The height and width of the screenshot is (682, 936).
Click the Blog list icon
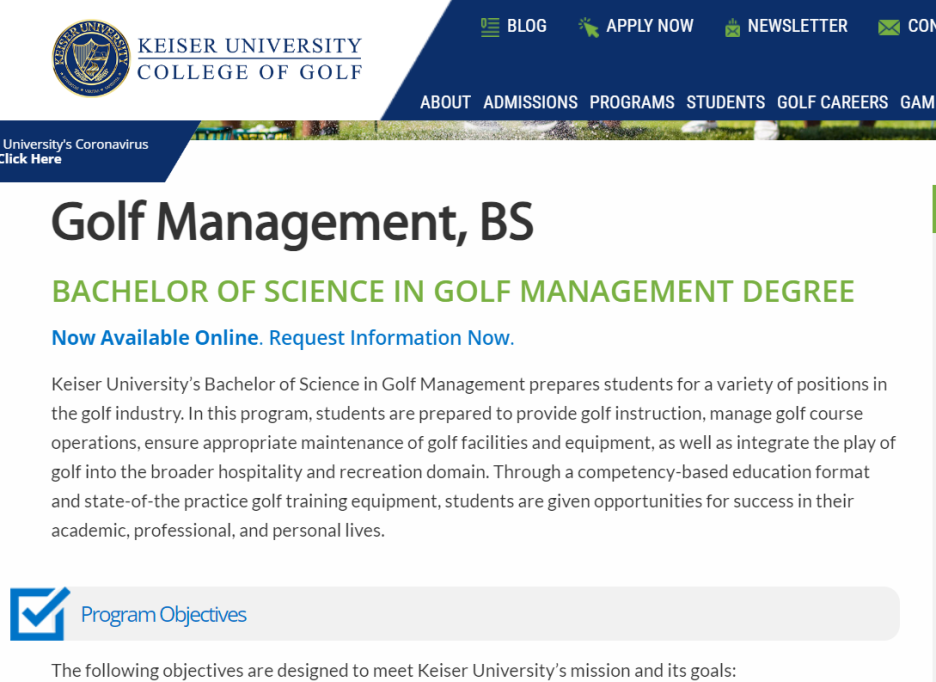pos(490,27)
